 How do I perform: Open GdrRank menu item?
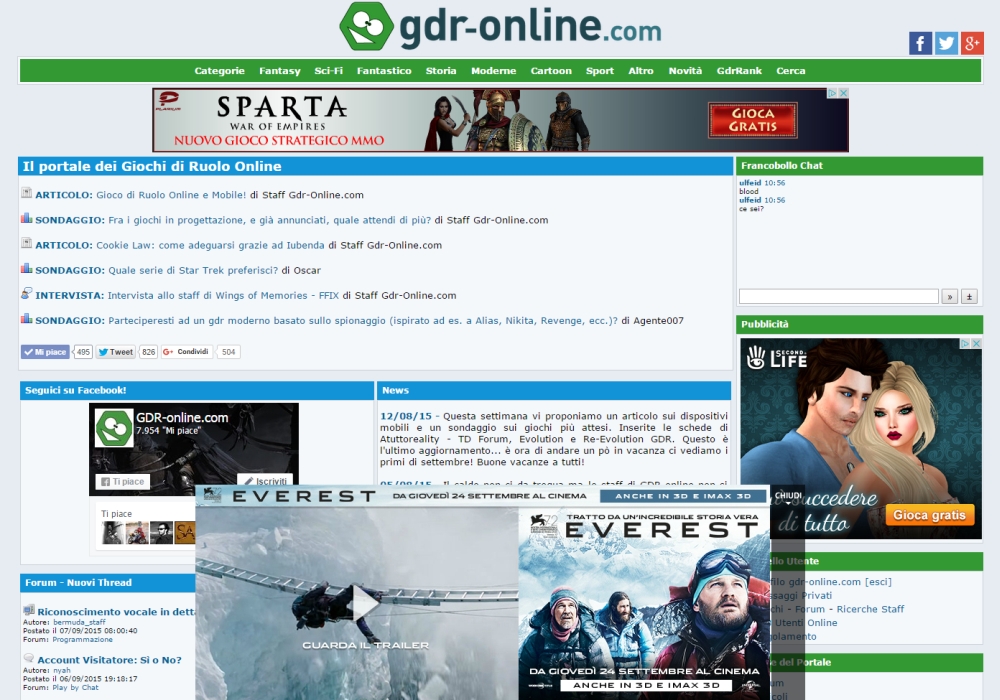click(739, 71)
